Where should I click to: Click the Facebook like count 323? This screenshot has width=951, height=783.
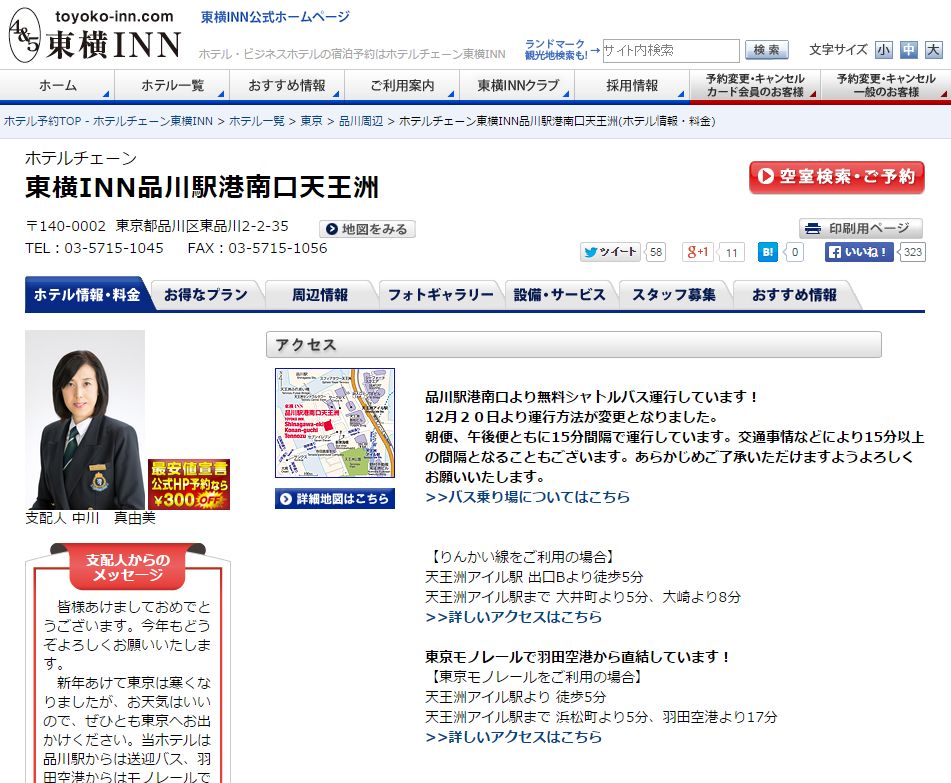tap(912, 252)
